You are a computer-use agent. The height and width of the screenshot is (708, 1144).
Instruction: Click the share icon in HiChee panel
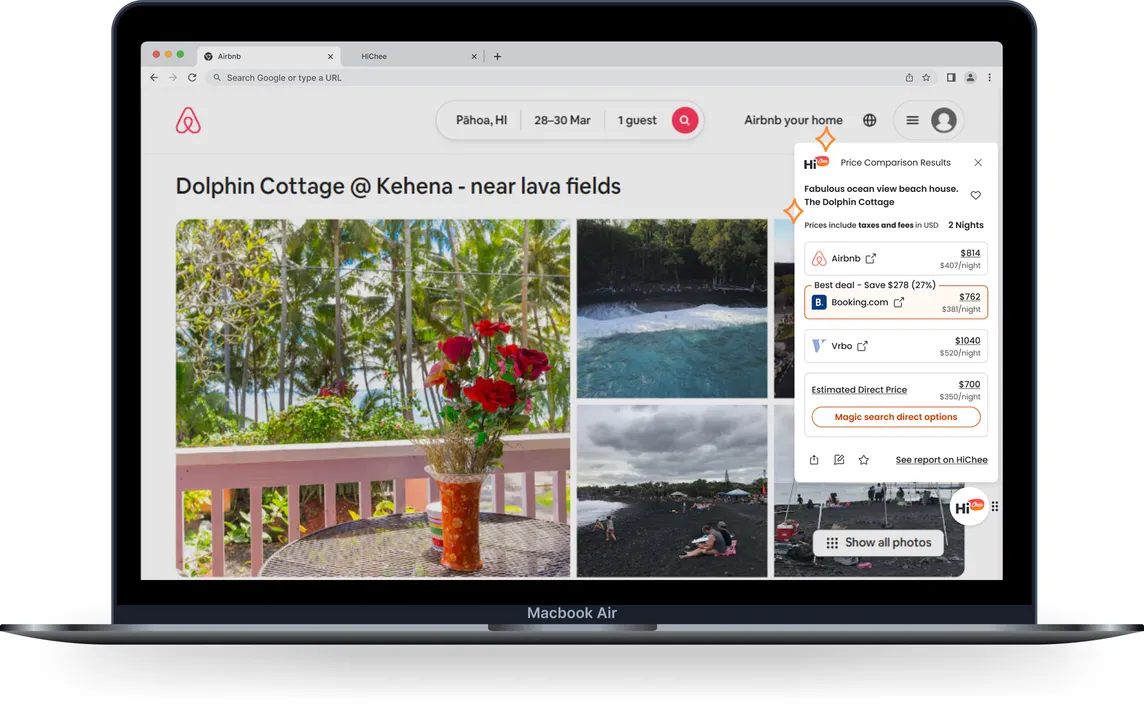[x=814, y=460]
